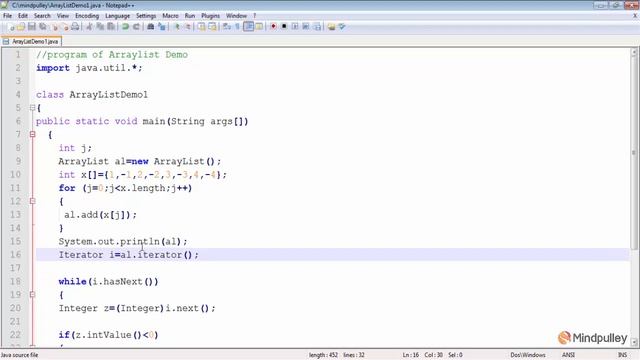Image resolution: width=640 pixels, height=360 pixels.
Task: Click the Synchronize Horizontal Scrolling icon
Action: click(212, 27)
